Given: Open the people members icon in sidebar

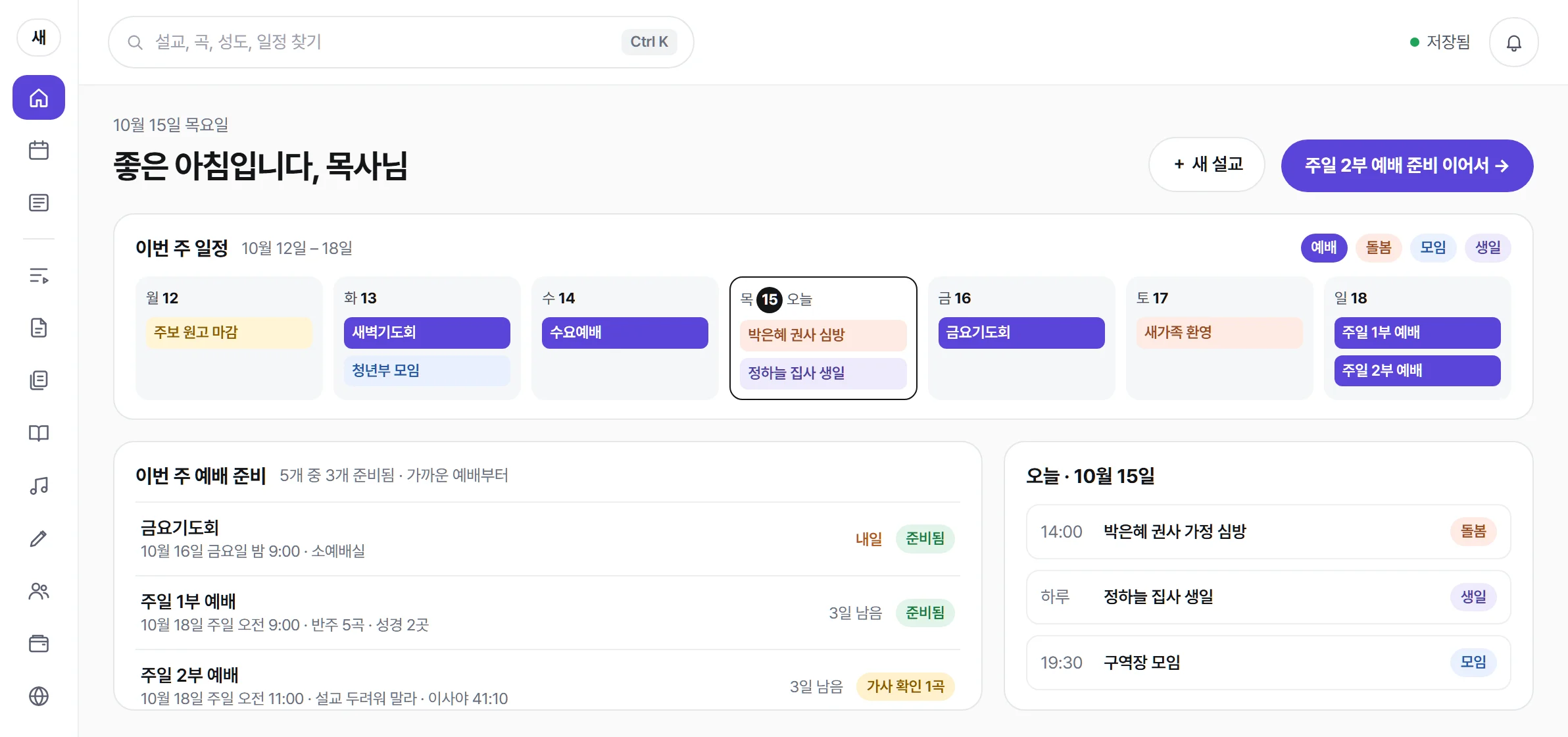Looking at the screenshot, I should click(x=39, y=591).
